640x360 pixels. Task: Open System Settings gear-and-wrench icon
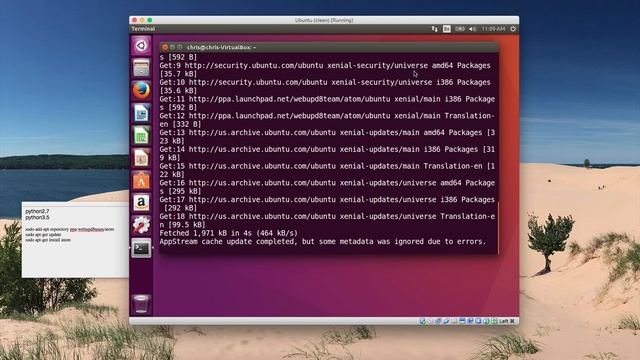click(x=141, y=225)
